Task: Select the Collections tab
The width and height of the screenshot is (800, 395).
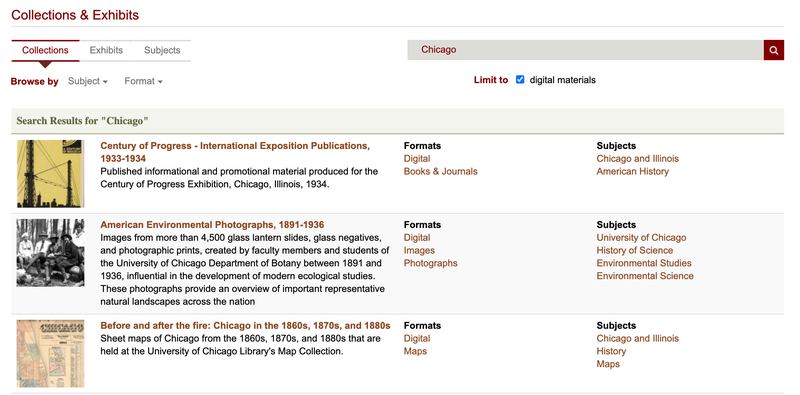Action: coord(45,51)
